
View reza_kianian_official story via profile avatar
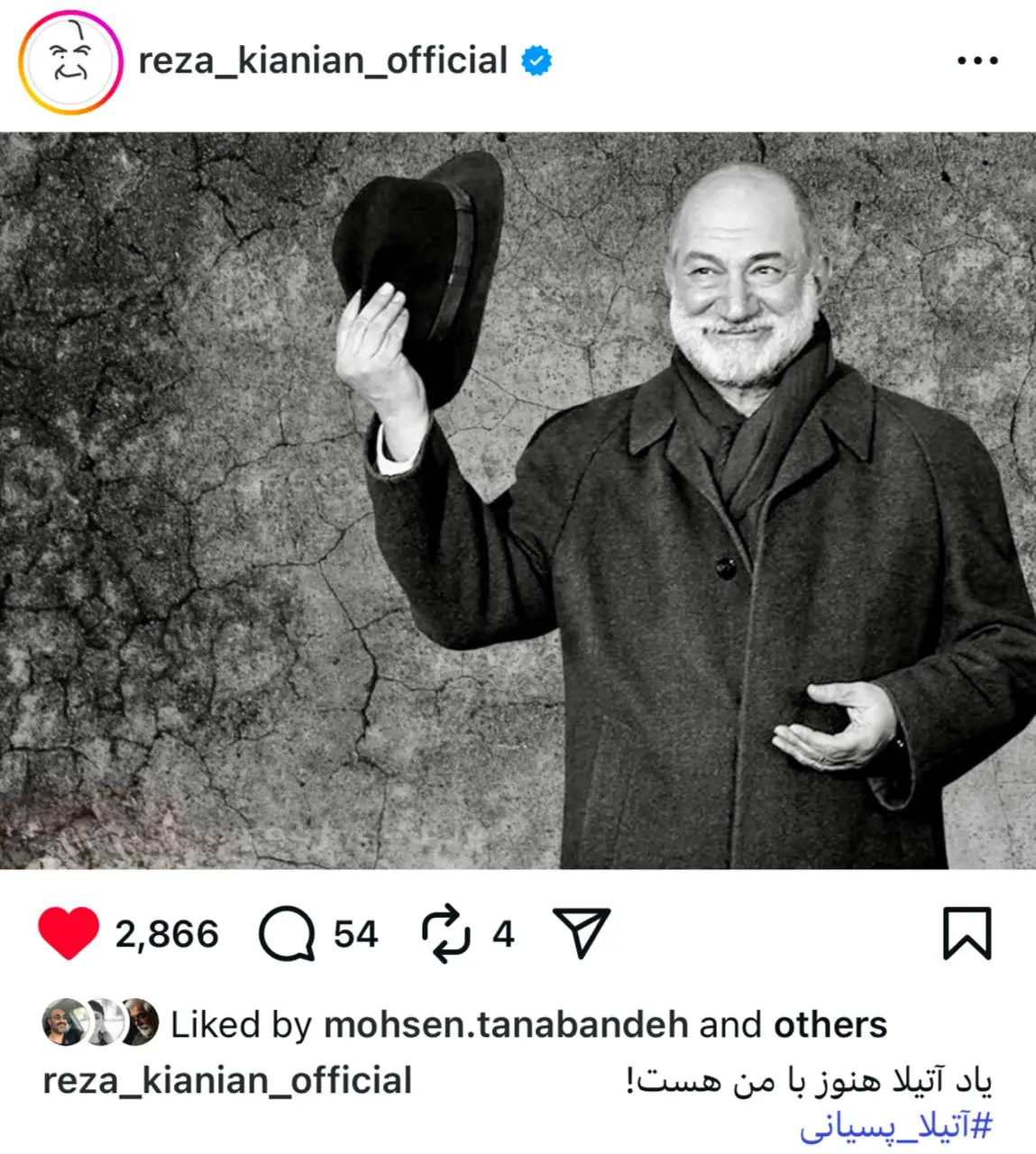tap(69, 62)
